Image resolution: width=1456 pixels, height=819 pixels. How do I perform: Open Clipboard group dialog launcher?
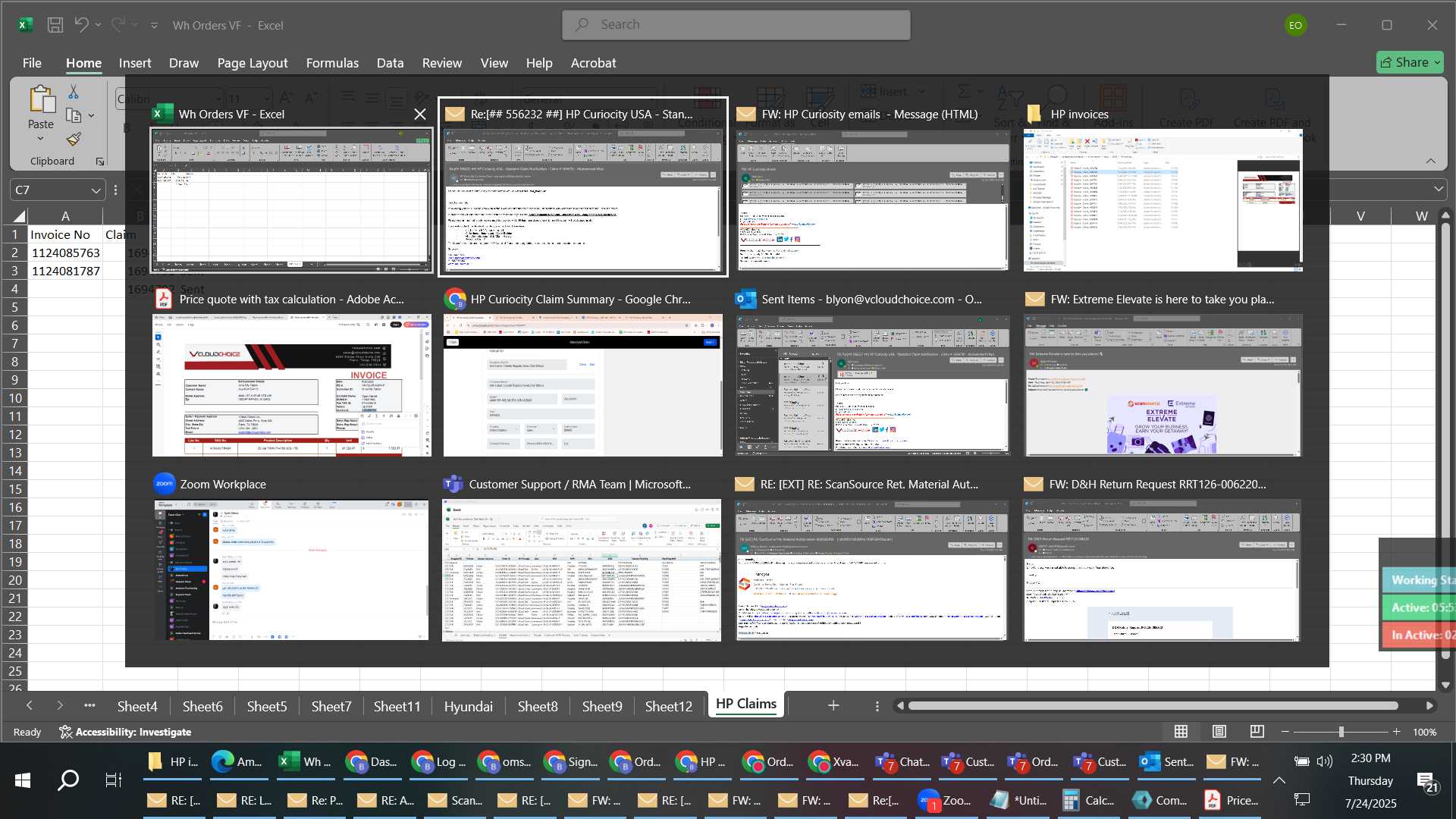point(99,162)
